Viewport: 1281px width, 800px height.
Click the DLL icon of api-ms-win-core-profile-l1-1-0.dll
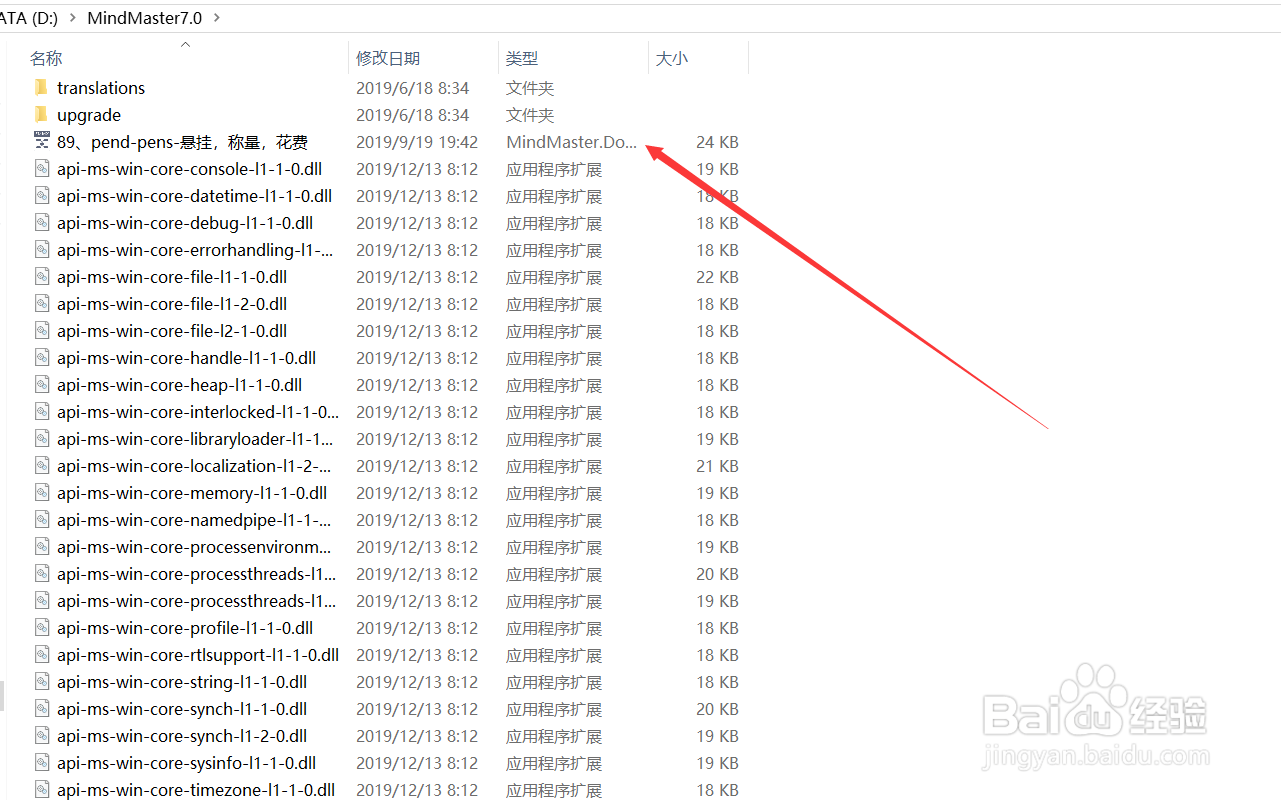[41, 628]
